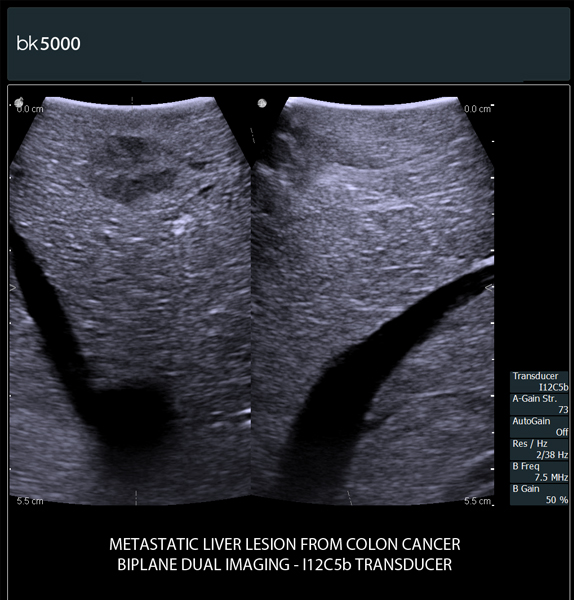
Task: Toggle AutoGain Off setting
Action: tap(540, 427)
